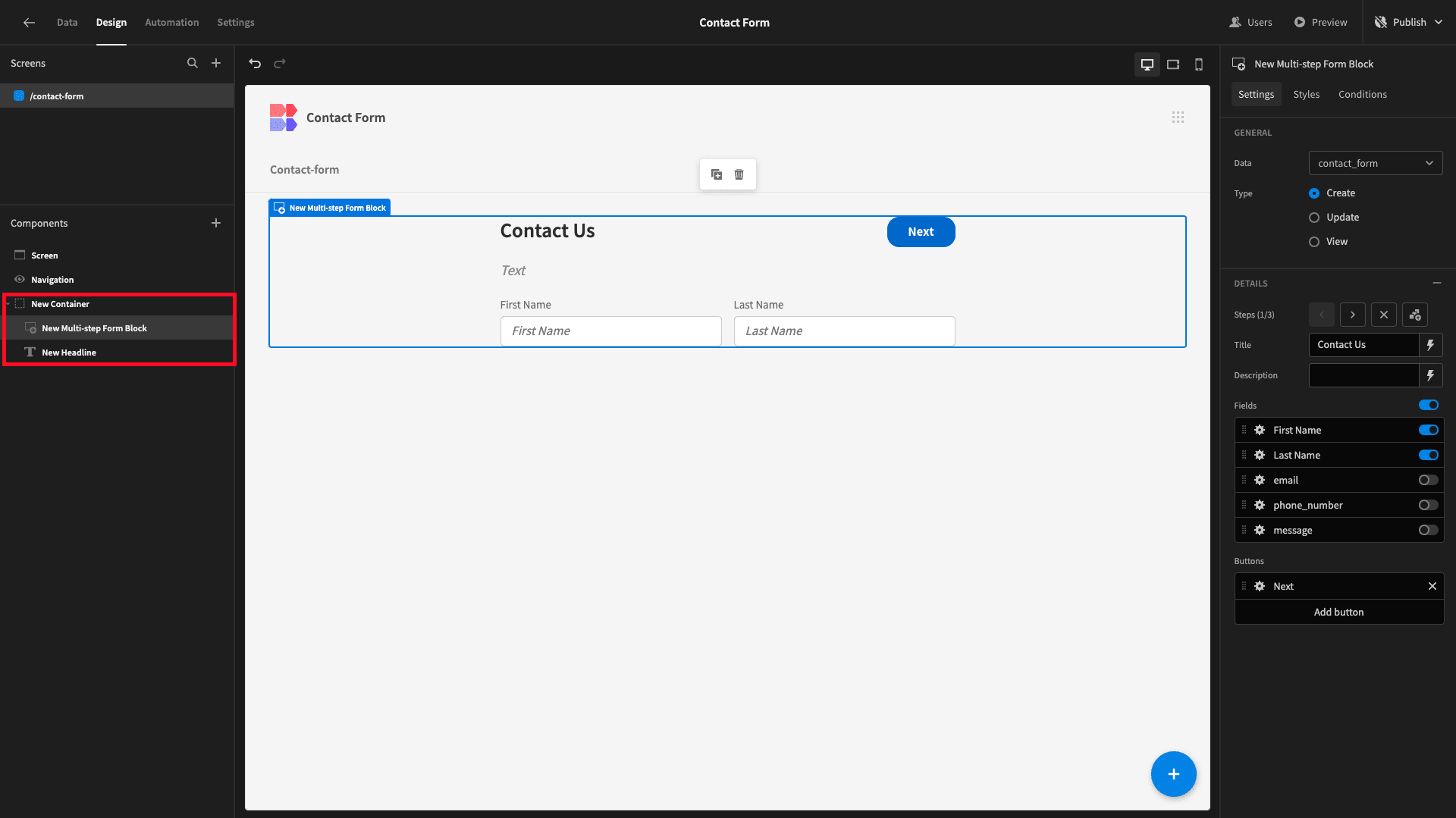The height and width of the screenshot is (818, 1456).
Task: Expand the Publish dropdown menu
Action: click(x=1439, y=22)
